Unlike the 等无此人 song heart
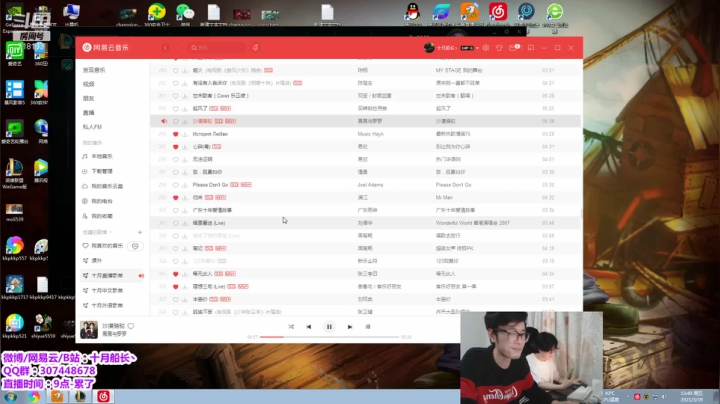 tap(175, 274)
